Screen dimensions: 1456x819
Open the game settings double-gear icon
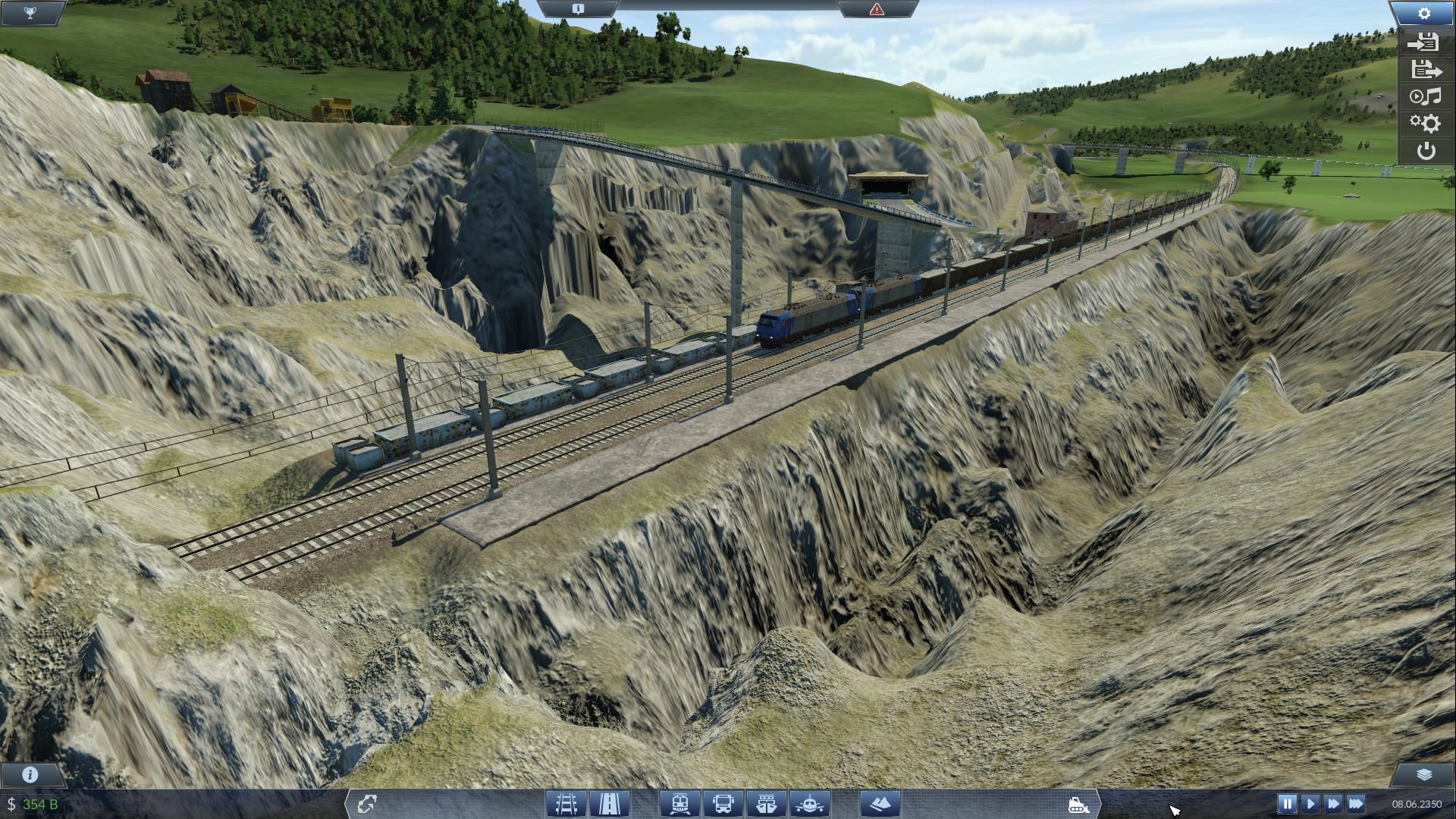1425,123
